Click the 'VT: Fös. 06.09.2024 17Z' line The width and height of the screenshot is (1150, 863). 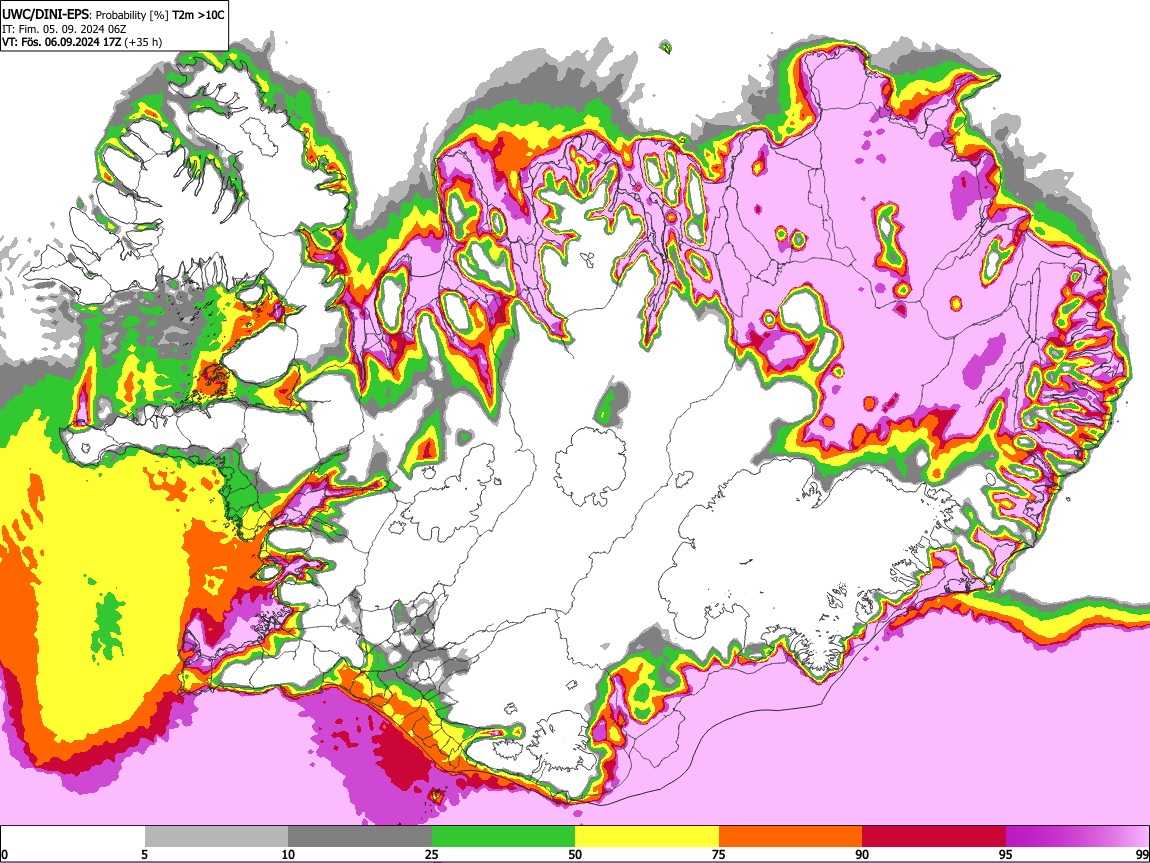tap(61, 42)
